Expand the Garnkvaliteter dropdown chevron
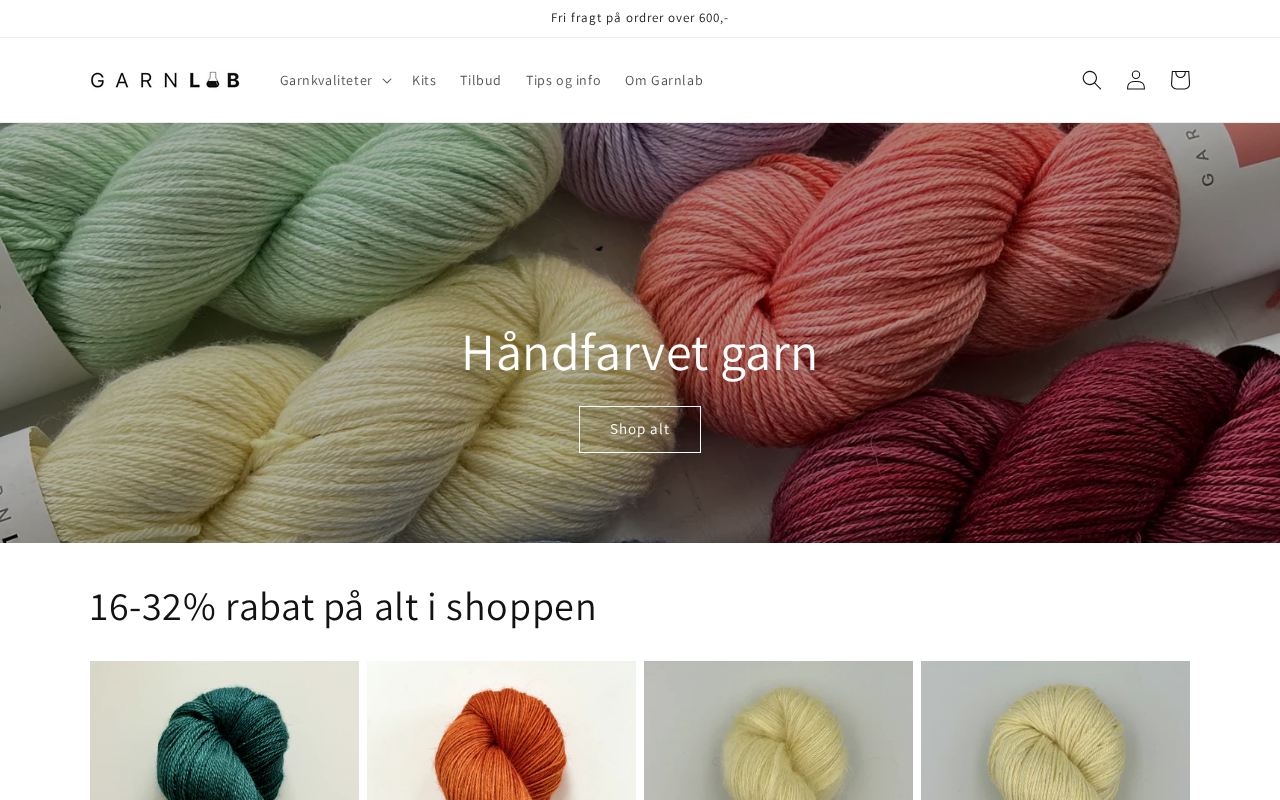Image resolution: width=1280 pixels, height=800 pixels. [x=387, y=80]
